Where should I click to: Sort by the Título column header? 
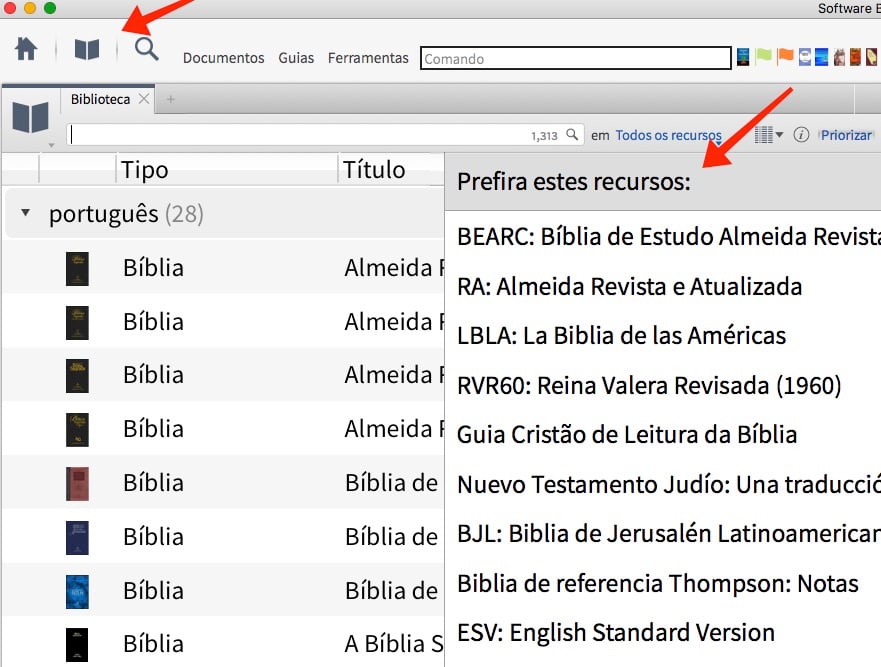[x=374, y=170]
